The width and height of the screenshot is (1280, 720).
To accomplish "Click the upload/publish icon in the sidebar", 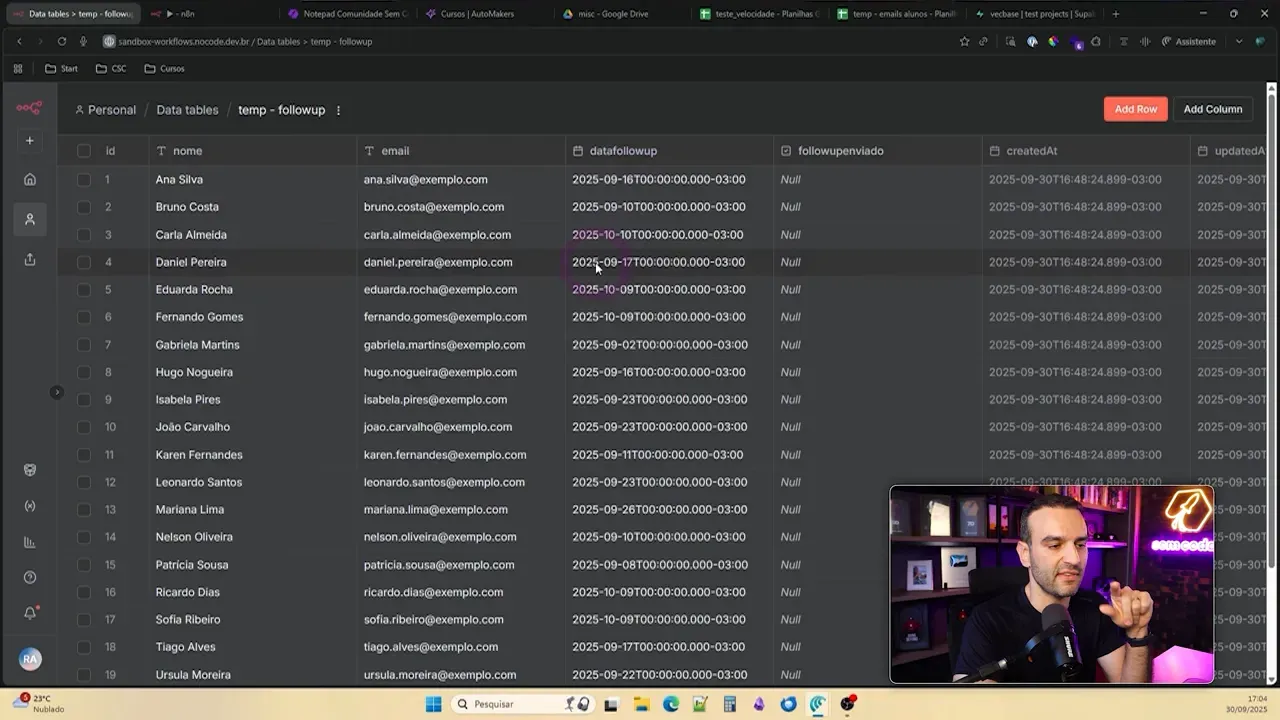I will coord(30,259).
